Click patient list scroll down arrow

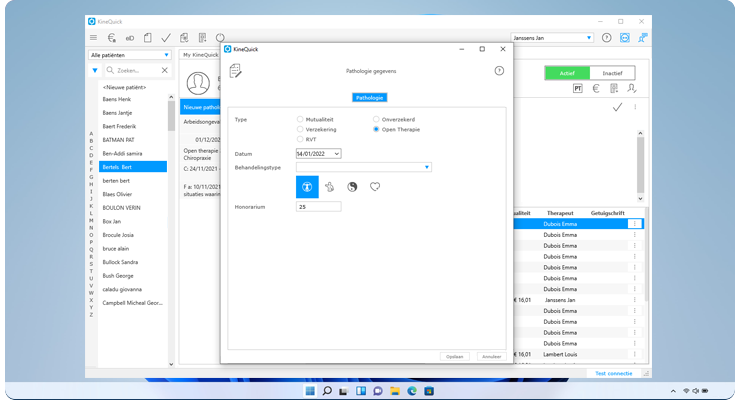(171, 364)
